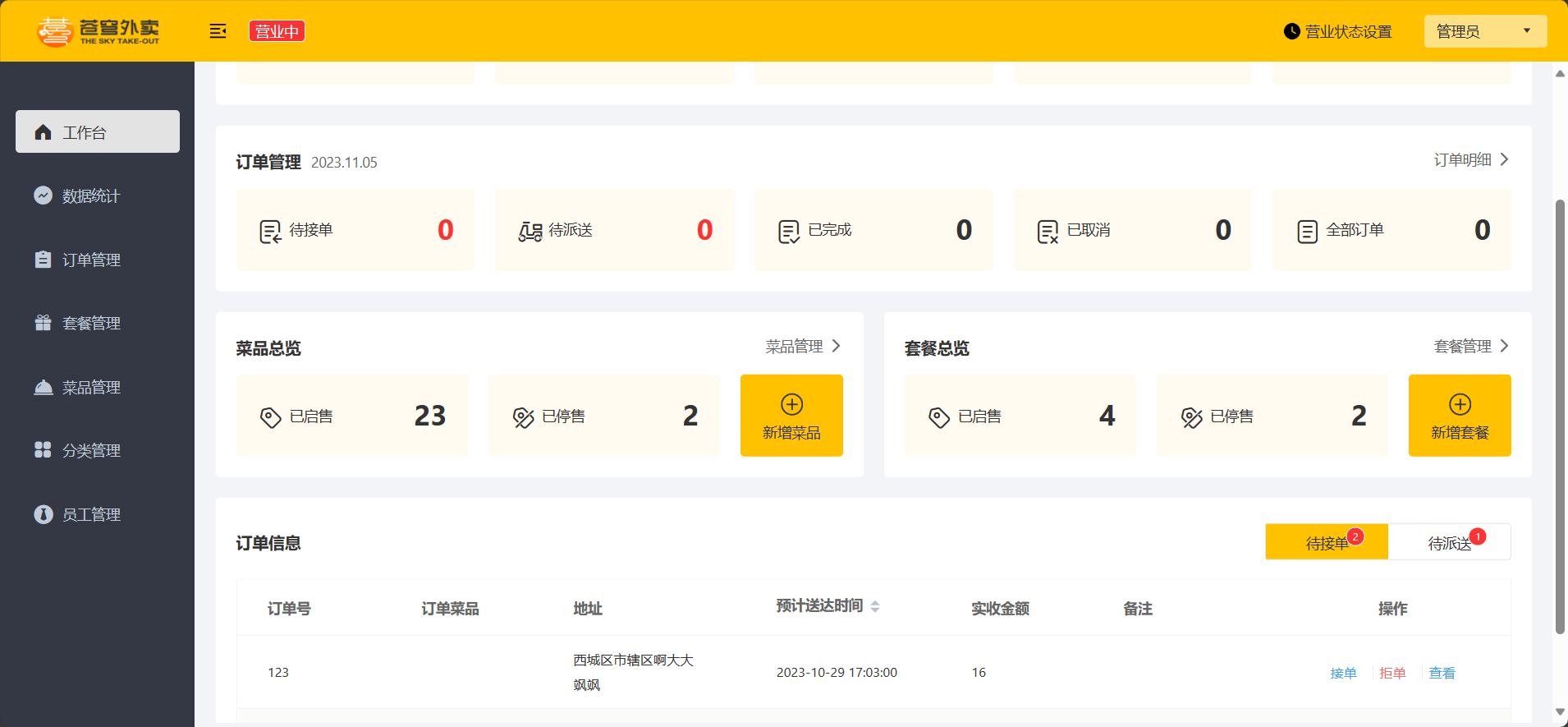Reject order 123 with 拒单
This screenshot has width=1568, height=727.
(1392, 673)
